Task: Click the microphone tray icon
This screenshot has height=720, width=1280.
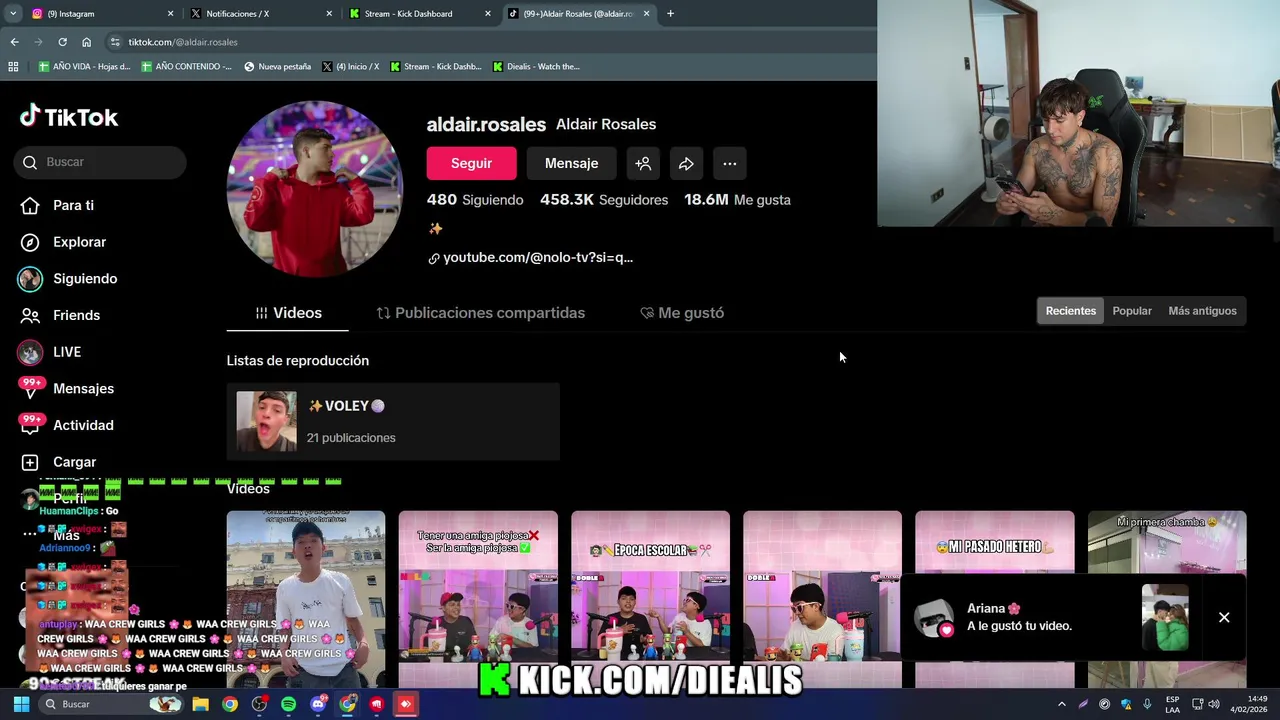Action: [1147, 704]
